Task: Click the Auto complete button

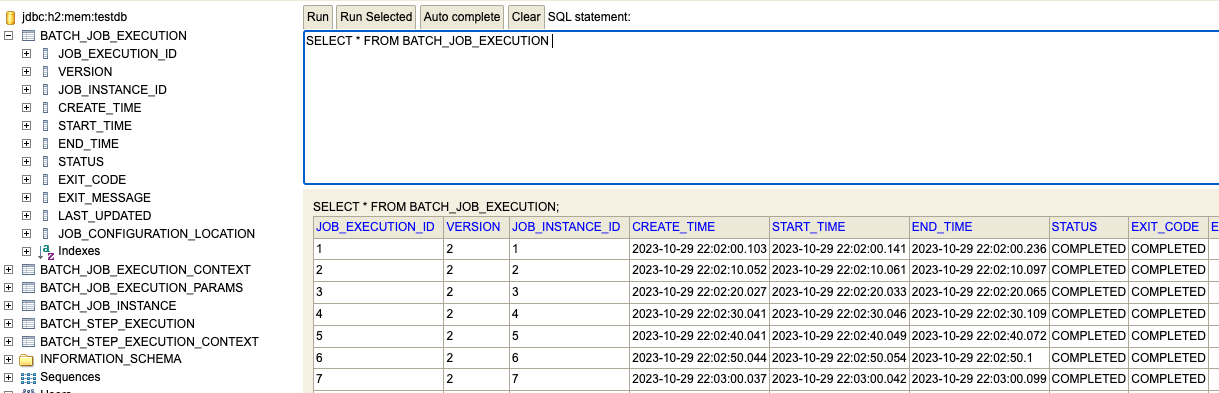Action: (x=462, y=17)
